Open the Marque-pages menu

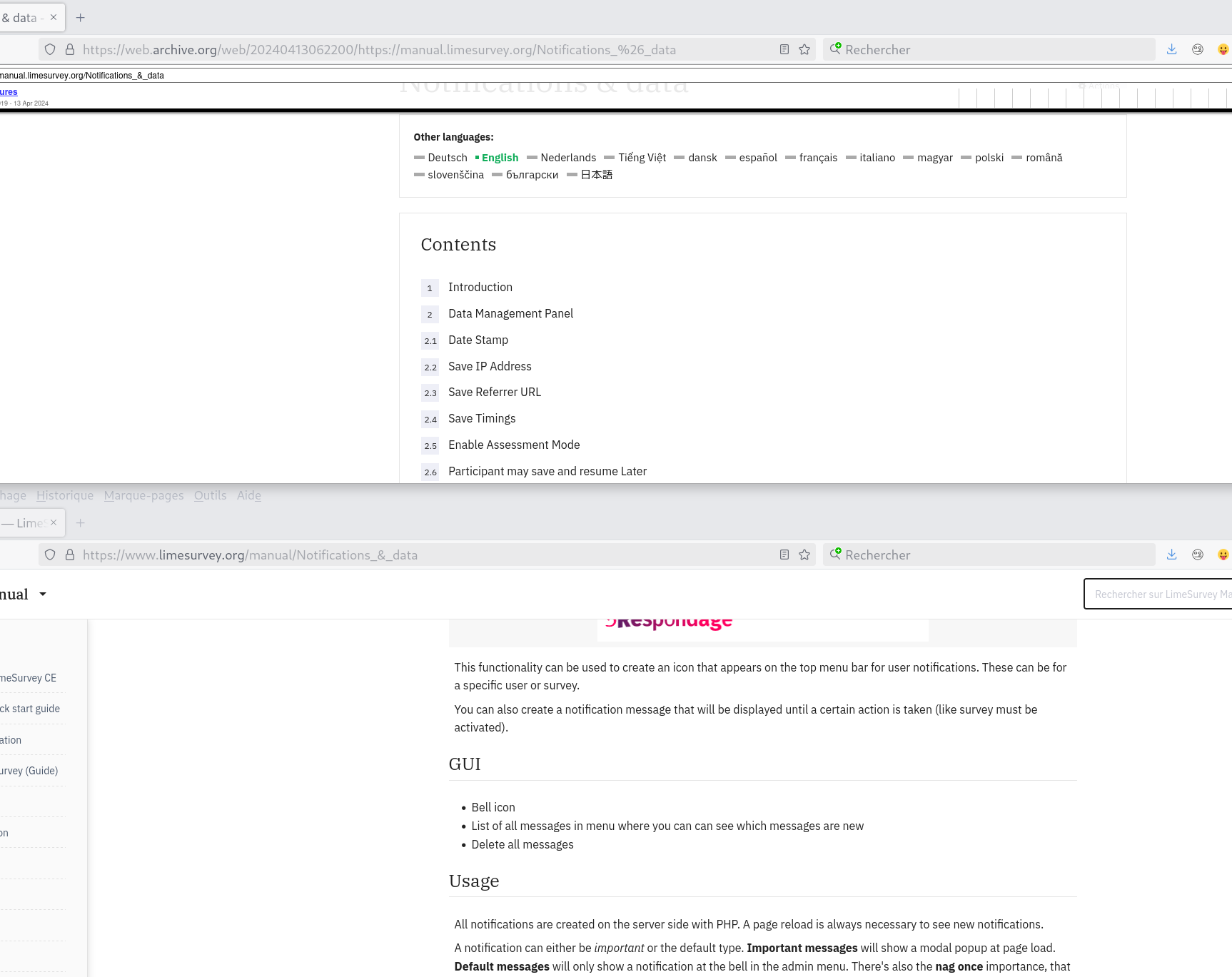coord(143,495)
